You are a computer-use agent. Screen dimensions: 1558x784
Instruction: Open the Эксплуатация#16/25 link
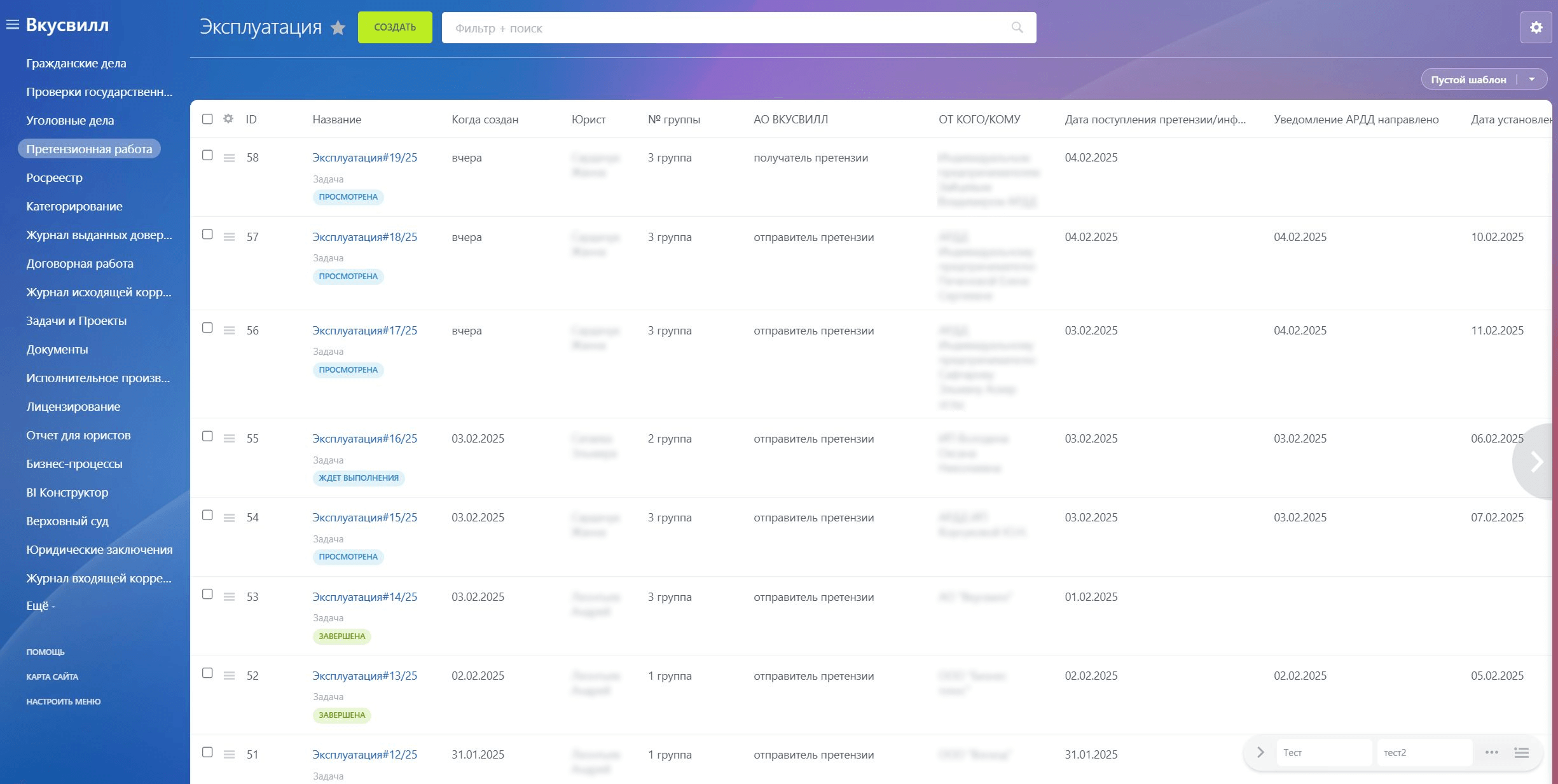click(x=364, y=439)
